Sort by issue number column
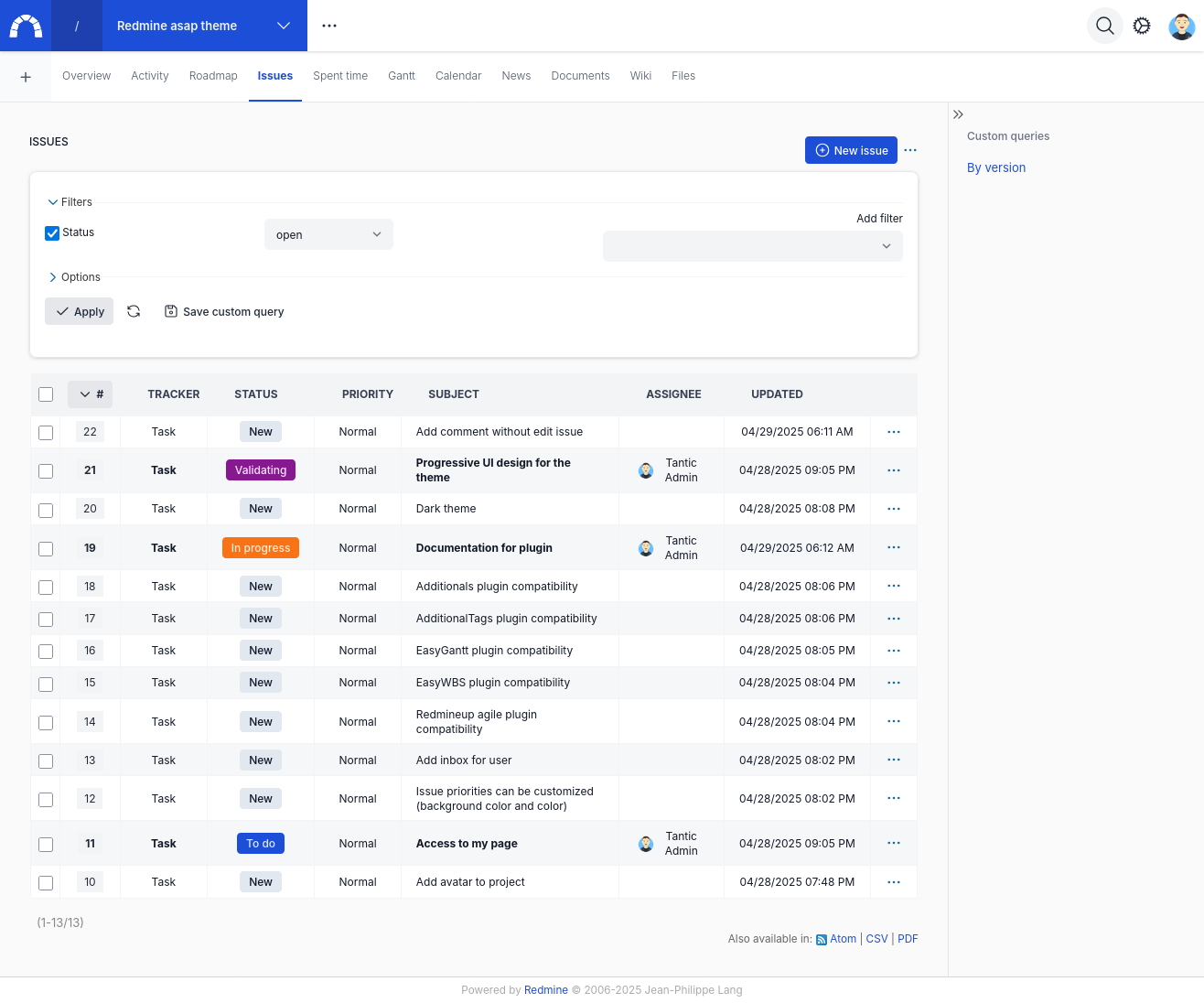The height and width of the screenshot is (1003, 1204). tap(91, 394)
